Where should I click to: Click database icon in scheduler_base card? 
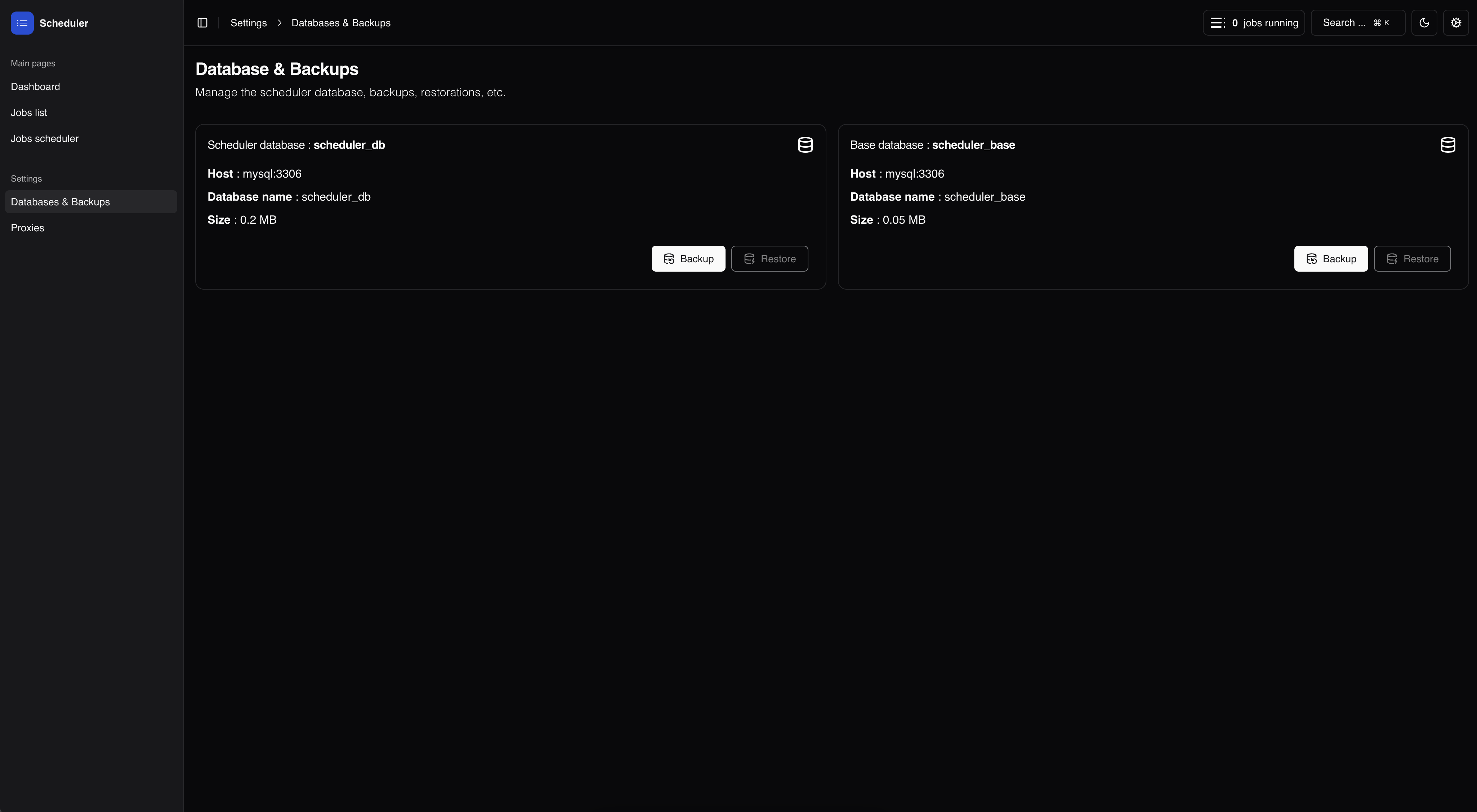1447,145
